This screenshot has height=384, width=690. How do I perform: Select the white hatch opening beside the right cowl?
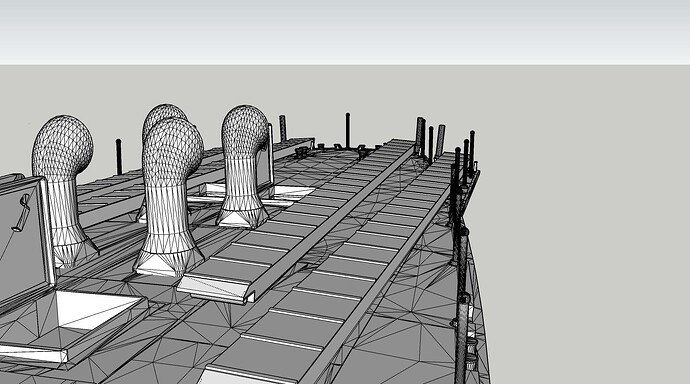click(x=294, y=191)
